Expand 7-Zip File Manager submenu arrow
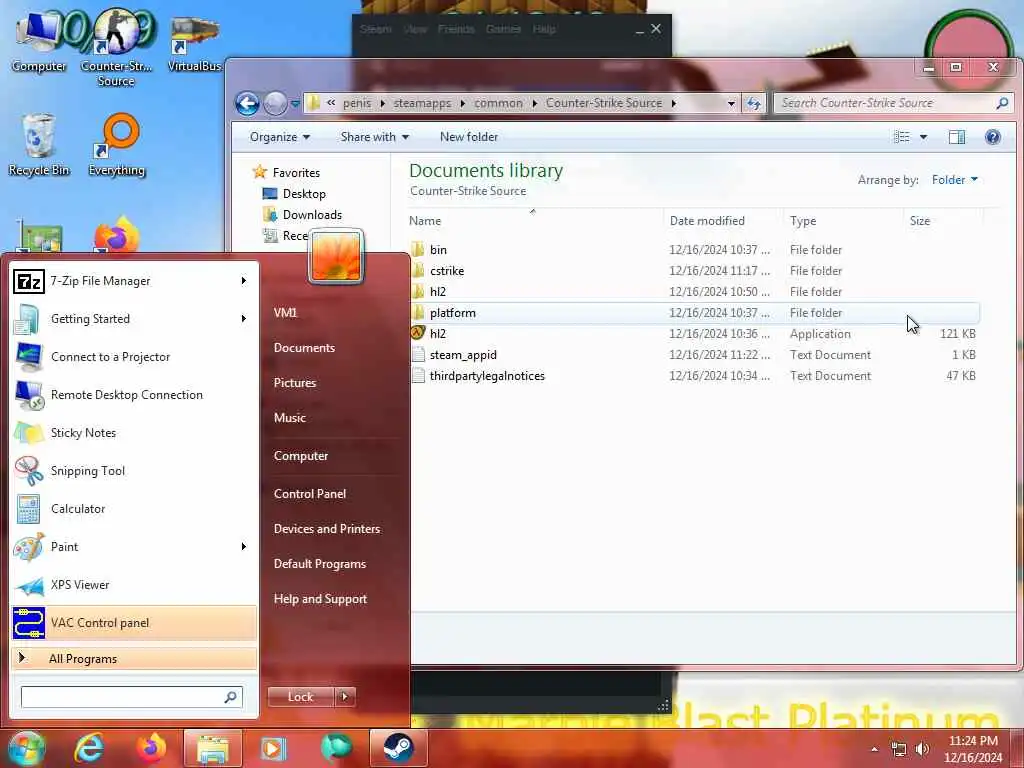Screen dimensions: 1024x768 244,281
